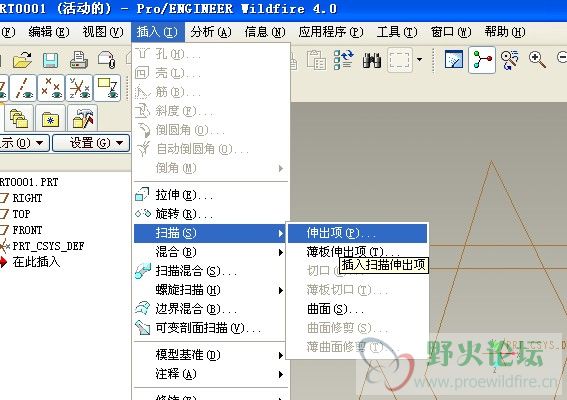Toggle coordinate system display icon
This screenshot has height=400, width=567.
(79, 88)
